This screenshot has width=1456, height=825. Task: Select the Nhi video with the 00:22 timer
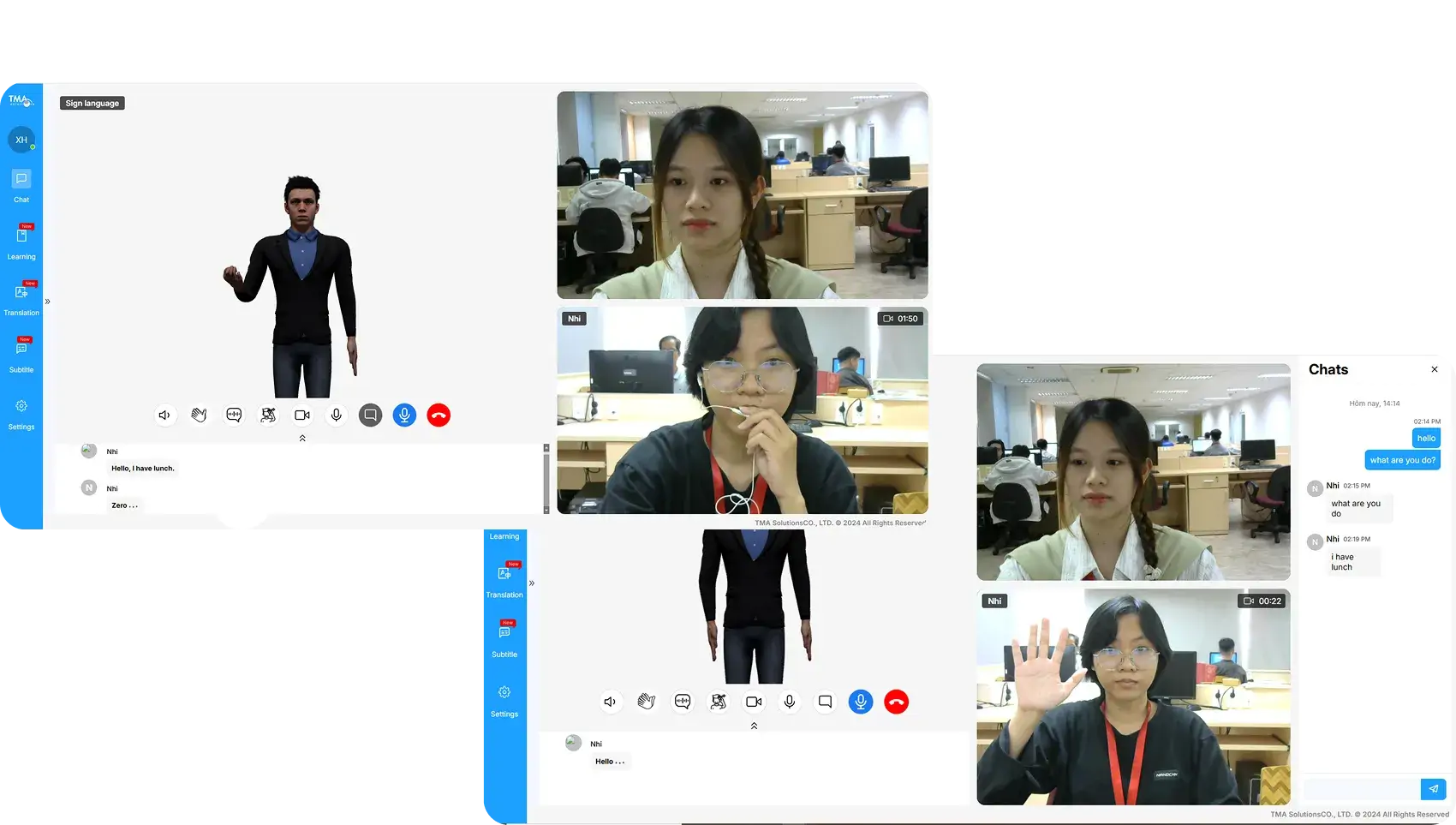coord(1134,696)
